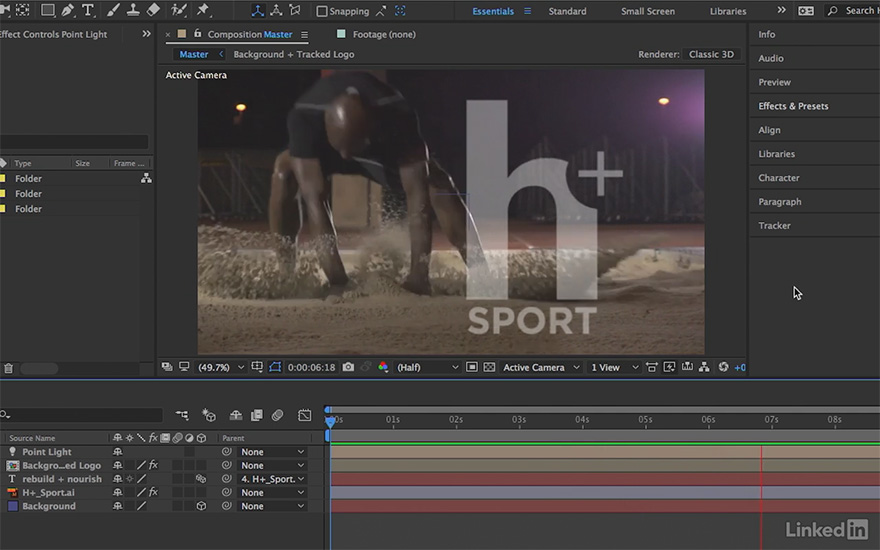Click the Background layer purple label swatch
The width and height of the screenshot is (880, 550).
pyautogui.click(x=12, y=506)
